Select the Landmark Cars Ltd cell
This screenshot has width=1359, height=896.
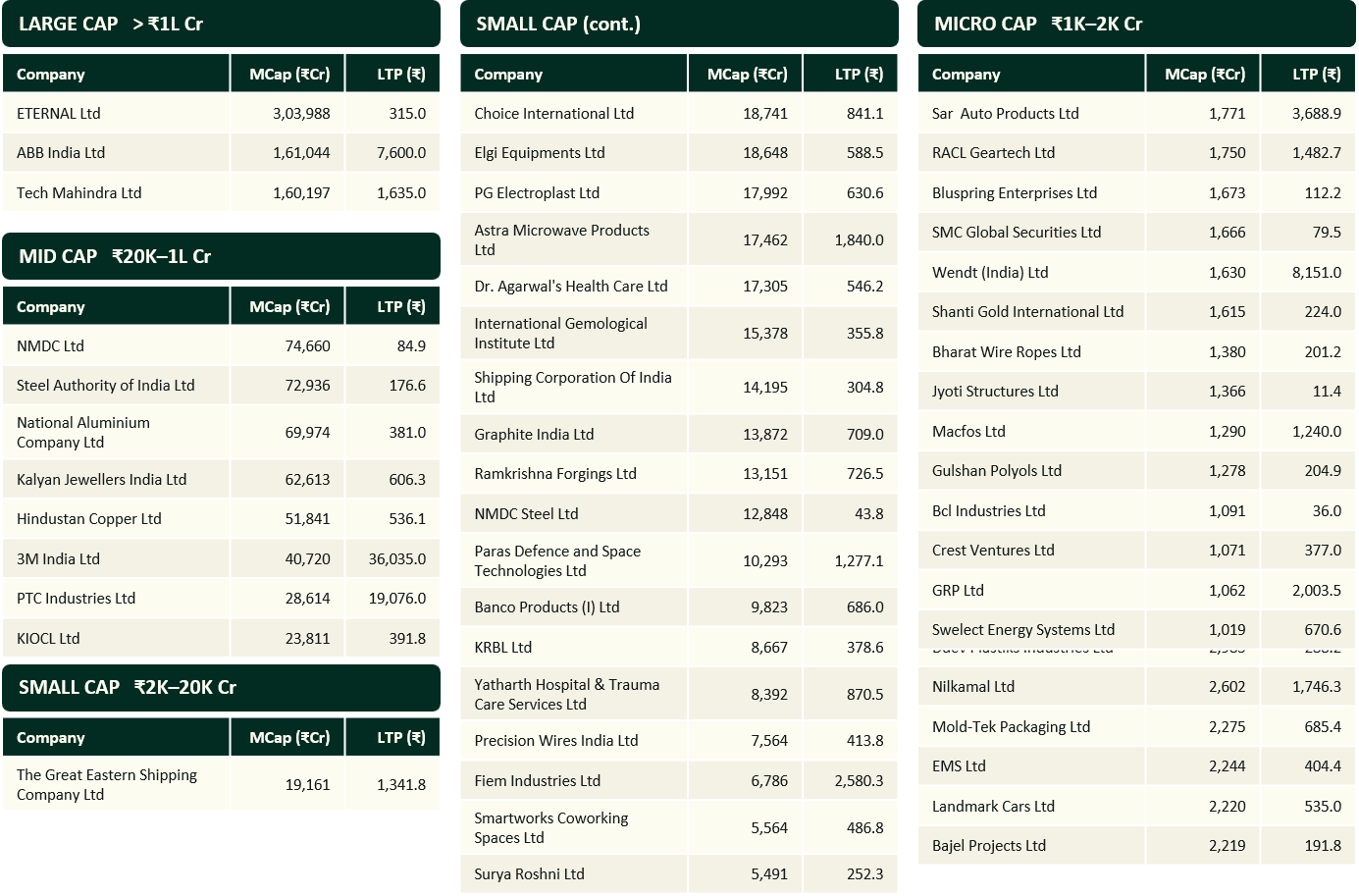[1031, 807]
